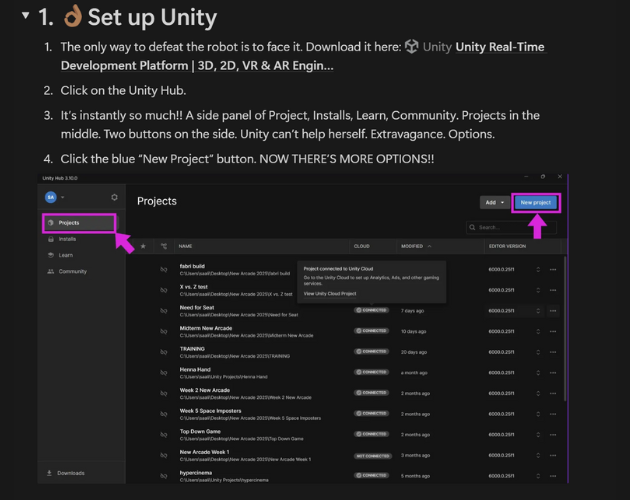Click "7 days ago" in Need for Seat row
This screenshot has height=500, width=630.
click(x=412, y=311)
